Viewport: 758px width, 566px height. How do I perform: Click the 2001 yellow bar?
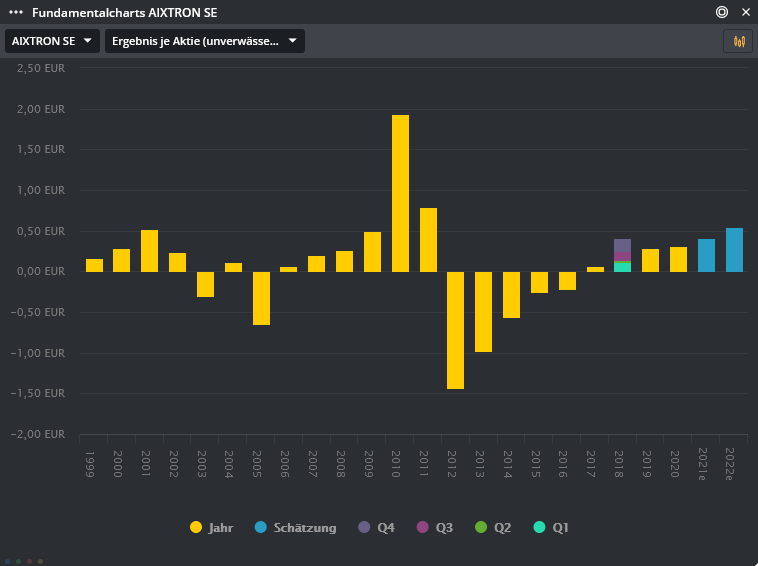point(149,251)
